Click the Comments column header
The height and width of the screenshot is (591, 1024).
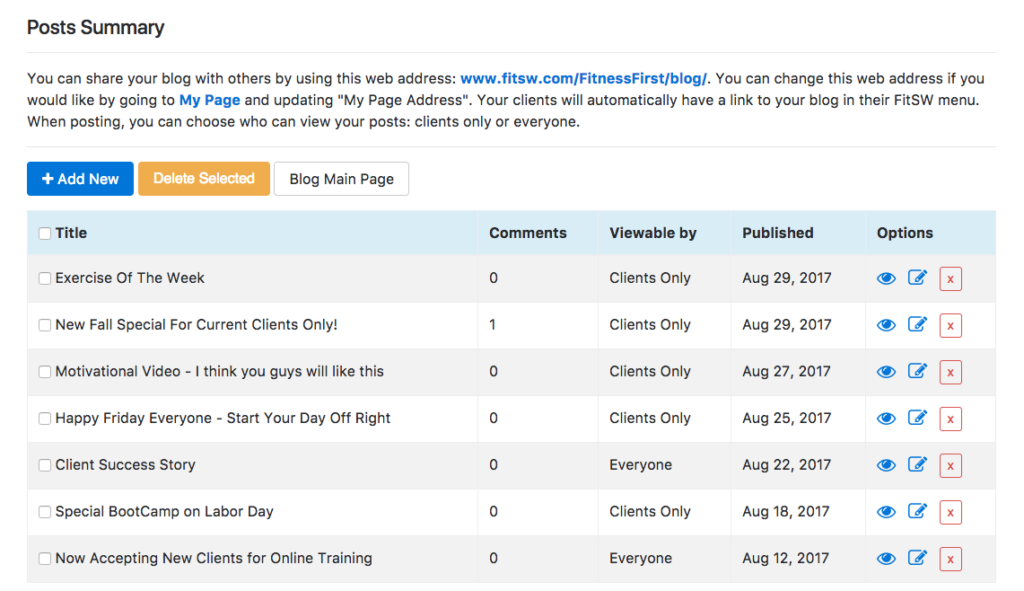click(x=528, y=233)
